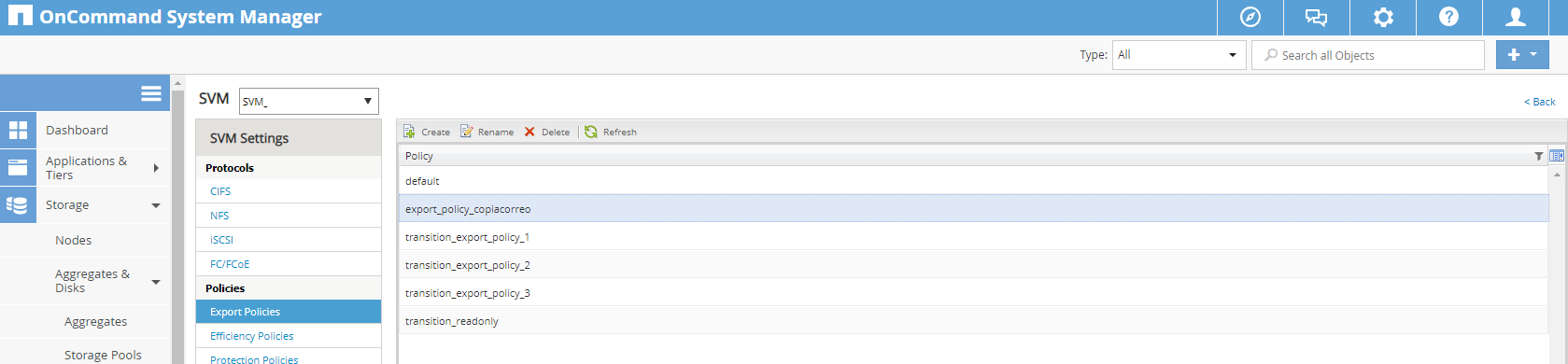Open the NFS protocol settings
Viewport: 1568px width, 364px height.
tap(219, 216)
